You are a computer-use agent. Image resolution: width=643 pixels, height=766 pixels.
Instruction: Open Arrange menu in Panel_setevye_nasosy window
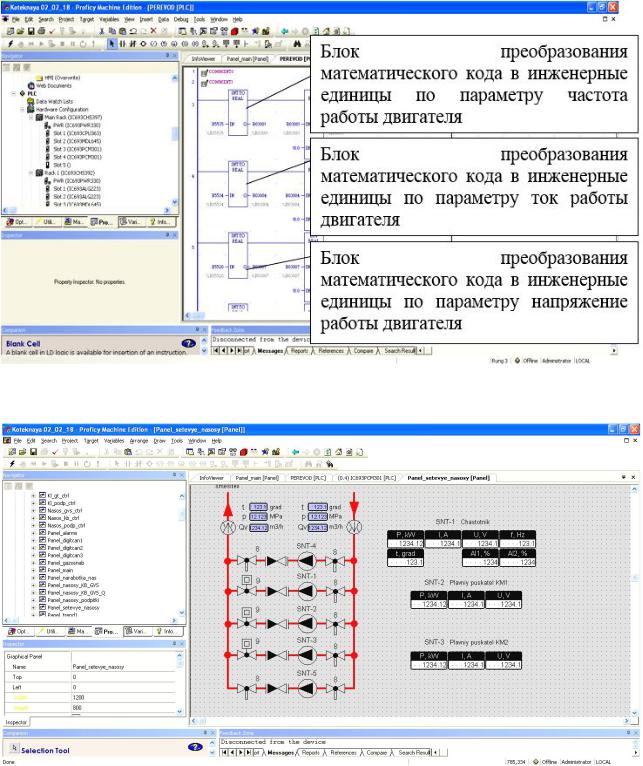tap(139, 441)
